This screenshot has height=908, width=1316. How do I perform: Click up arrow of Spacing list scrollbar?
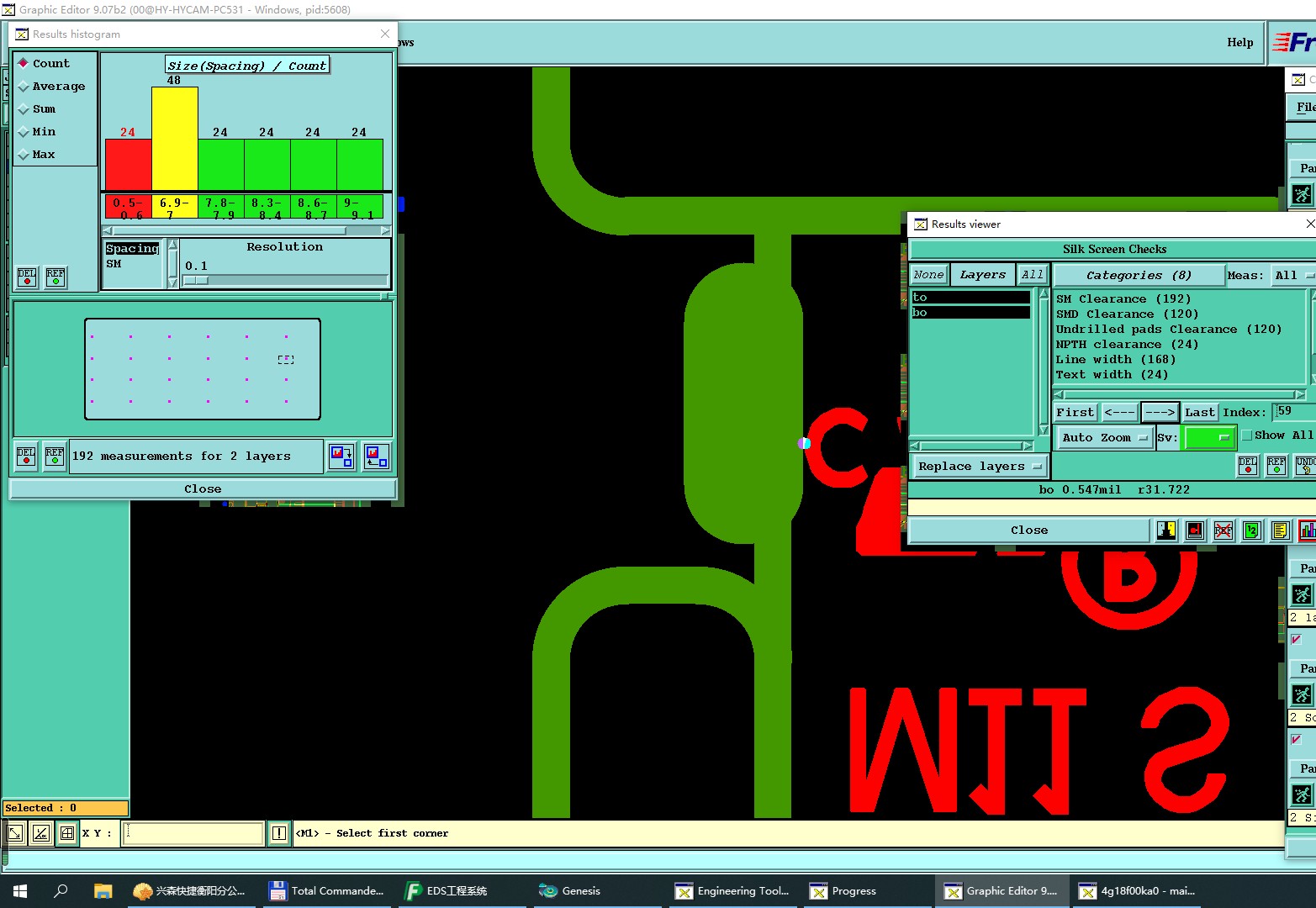pos(172,245)
